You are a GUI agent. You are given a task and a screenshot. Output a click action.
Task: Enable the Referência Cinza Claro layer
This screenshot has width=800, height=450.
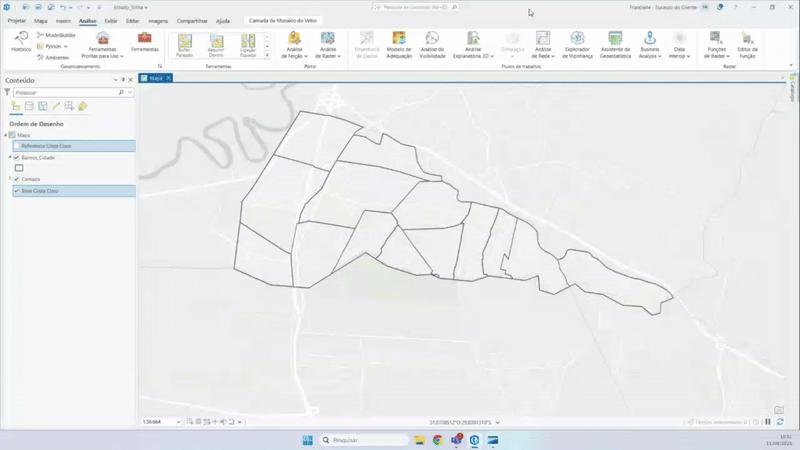17,146
